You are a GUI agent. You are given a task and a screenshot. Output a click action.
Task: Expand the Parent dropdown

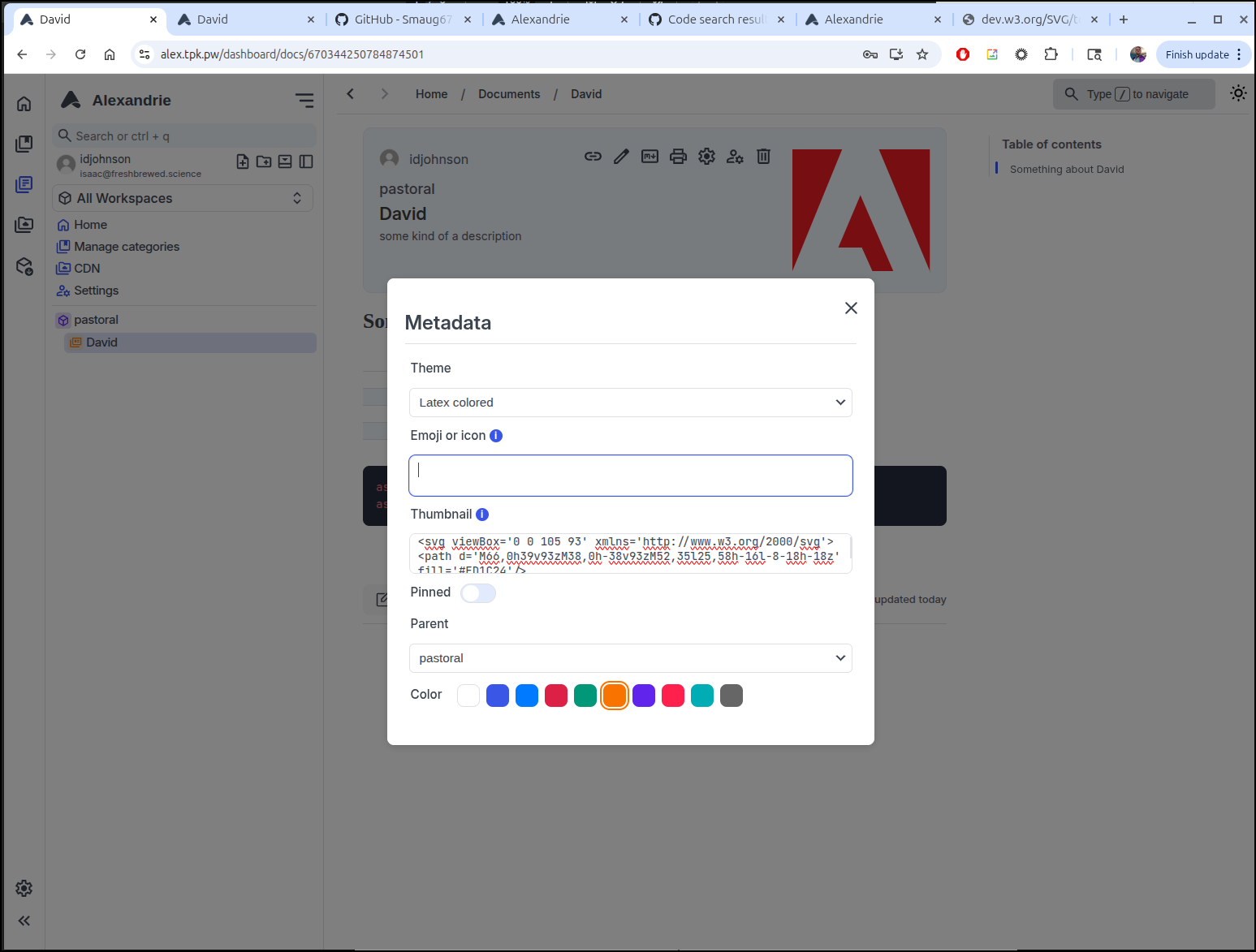630,658
